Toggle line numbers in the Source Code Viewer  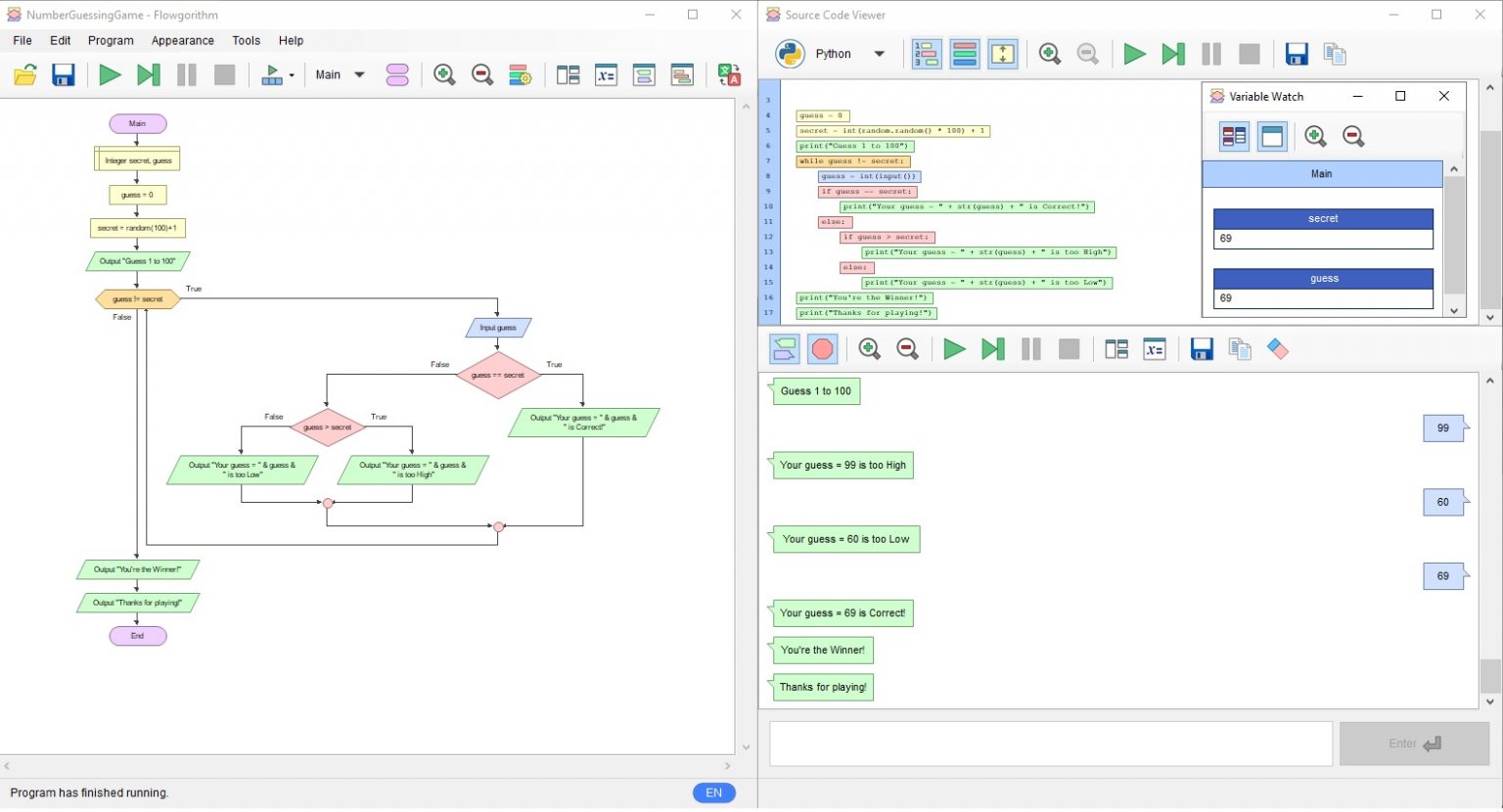click(926, 54)
